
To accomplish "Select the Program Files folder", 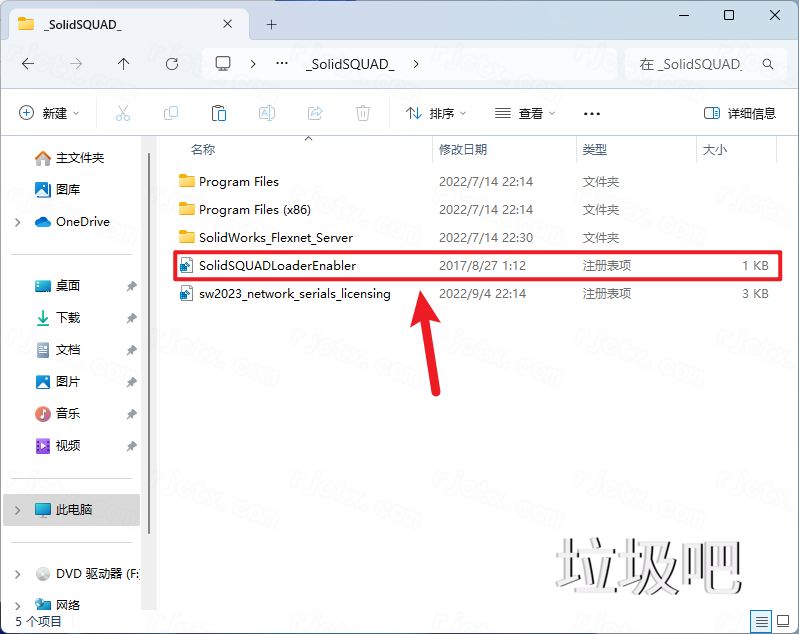I will point(238,181).
